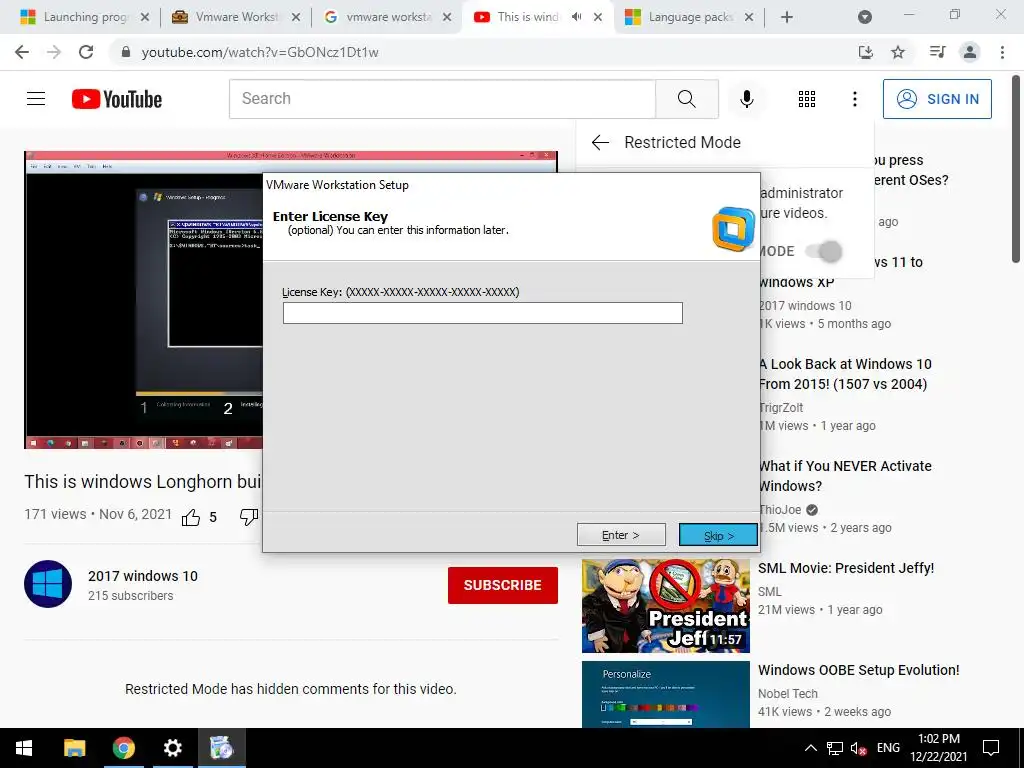Click the ENG language indicator
Screen dimensions: 1024x768
tap(888, 748)
